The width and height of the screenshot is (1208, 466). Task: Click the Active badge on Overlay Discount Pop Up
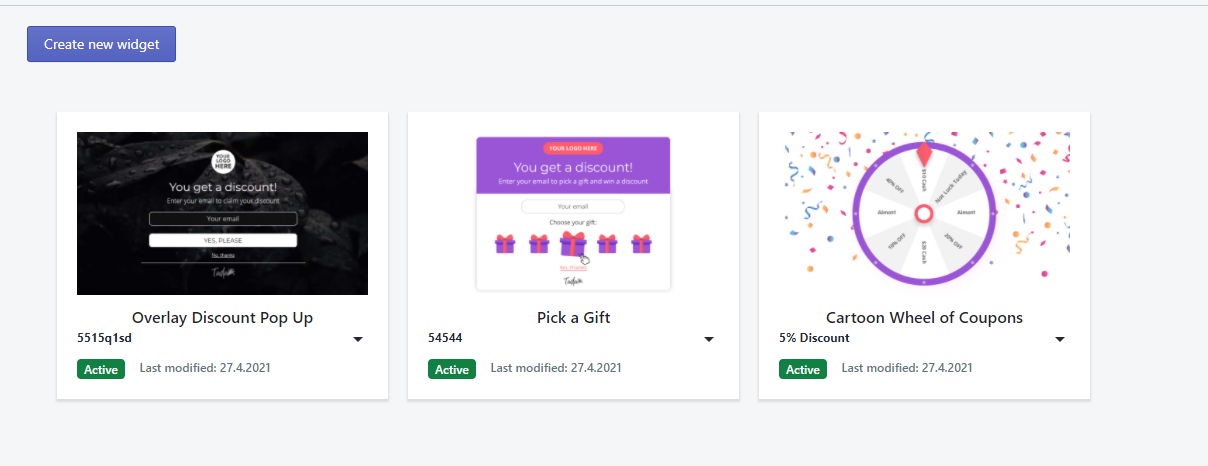(x=101, y=369)
